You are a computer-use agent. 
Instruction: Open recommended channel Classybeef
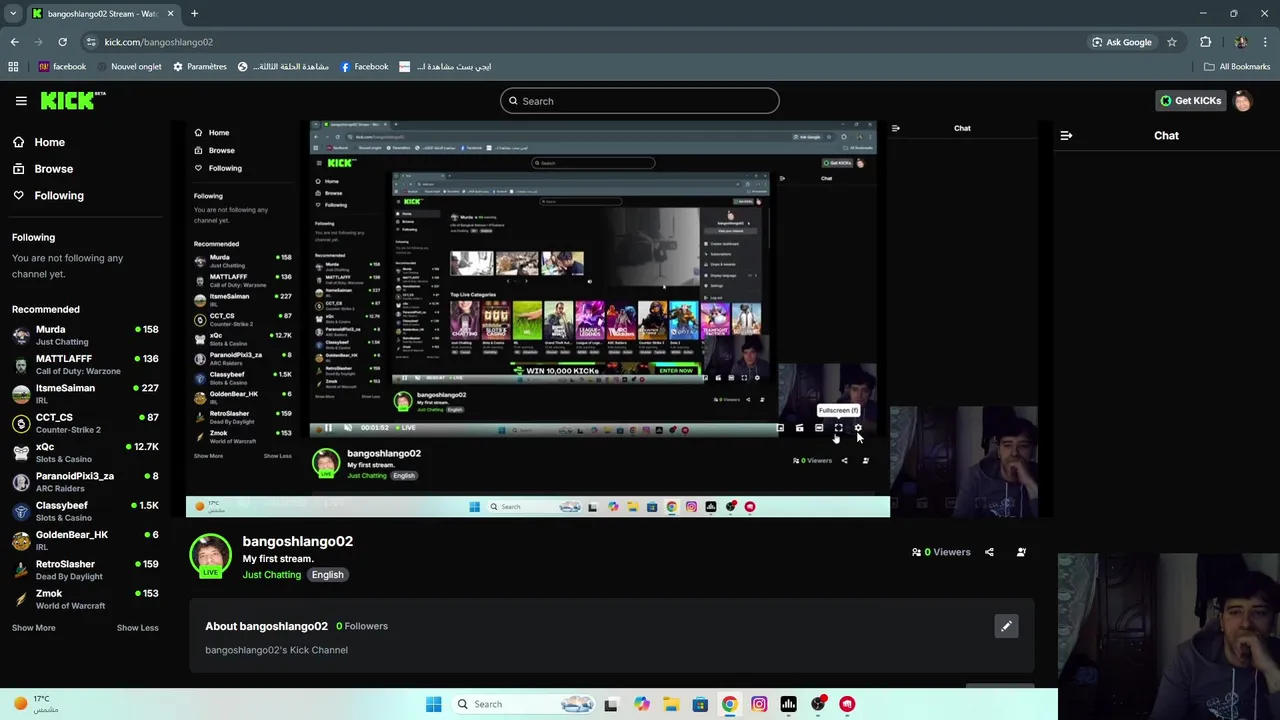pos(85,511)
